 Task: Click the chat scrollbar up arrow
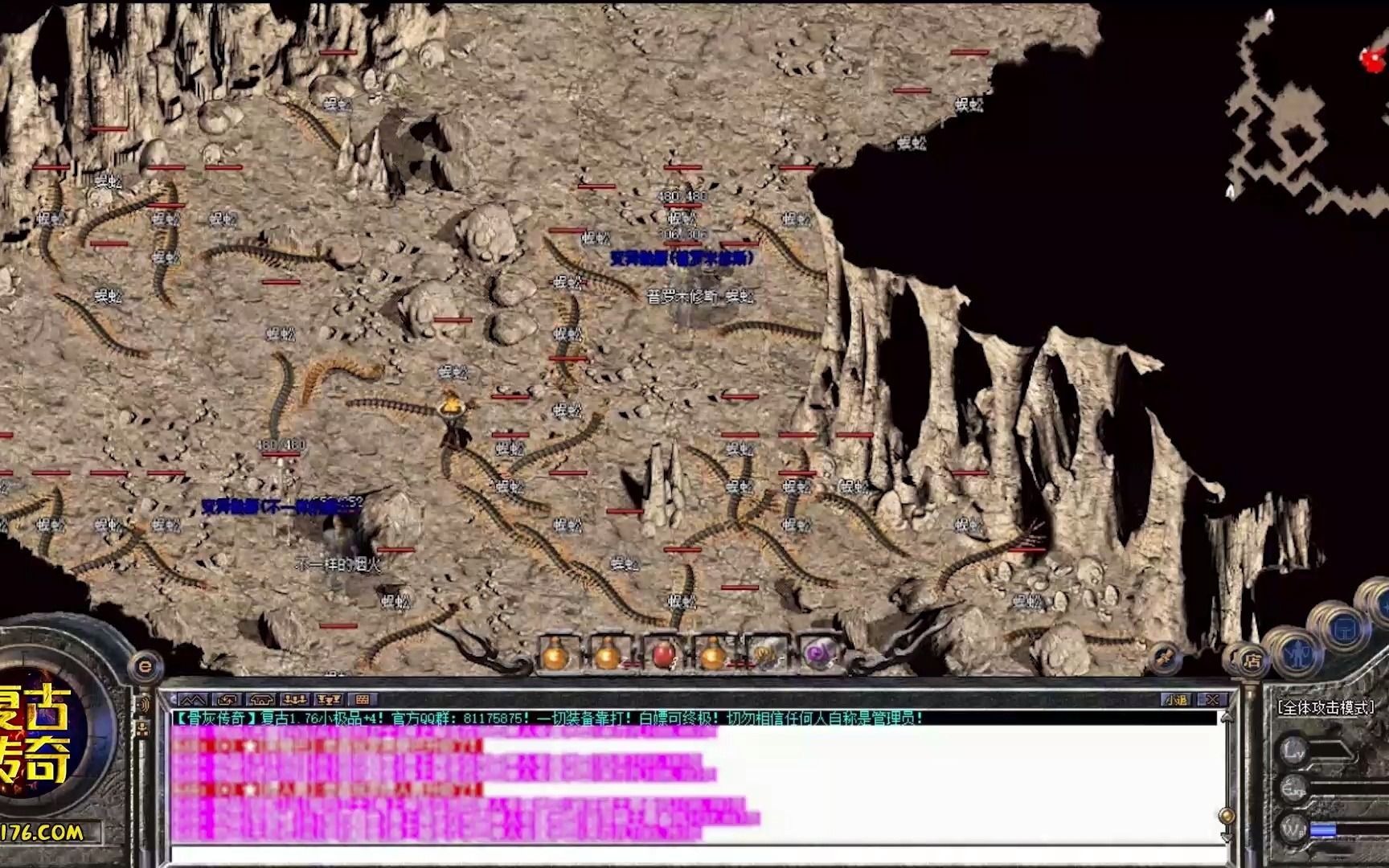1226,717
